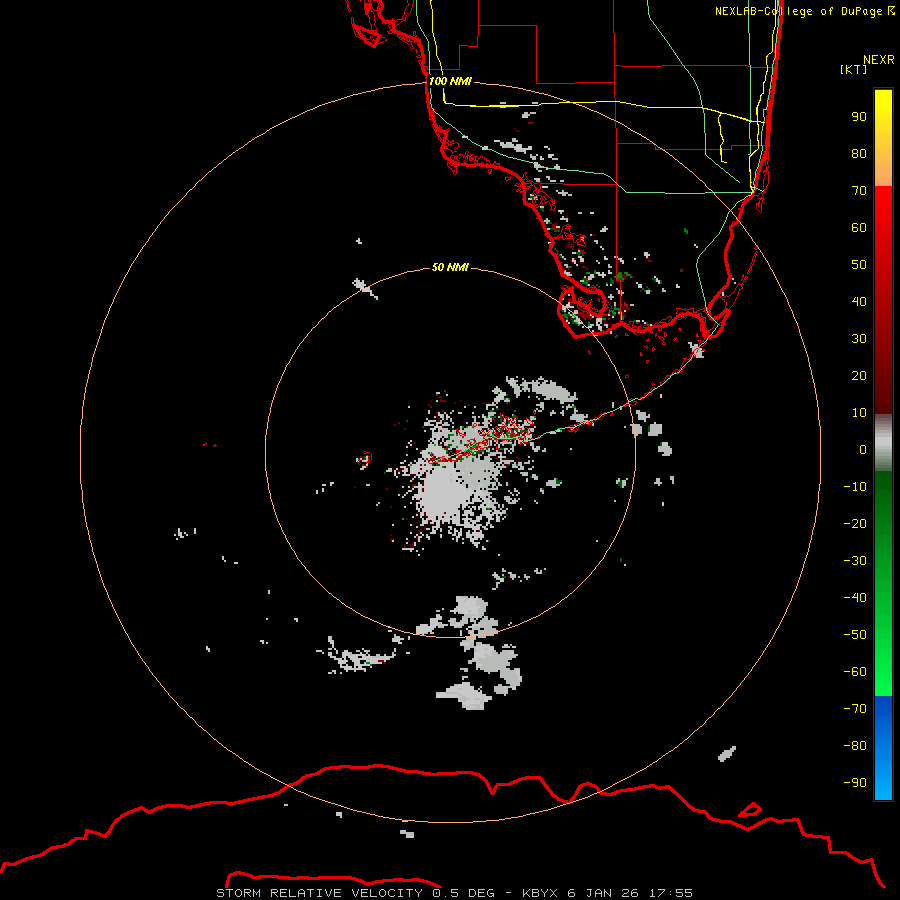The width and height of the screenshot is (900, 900).
Task: Click the 70 value on the velocity scale
Action: click(x=859, y=191)
